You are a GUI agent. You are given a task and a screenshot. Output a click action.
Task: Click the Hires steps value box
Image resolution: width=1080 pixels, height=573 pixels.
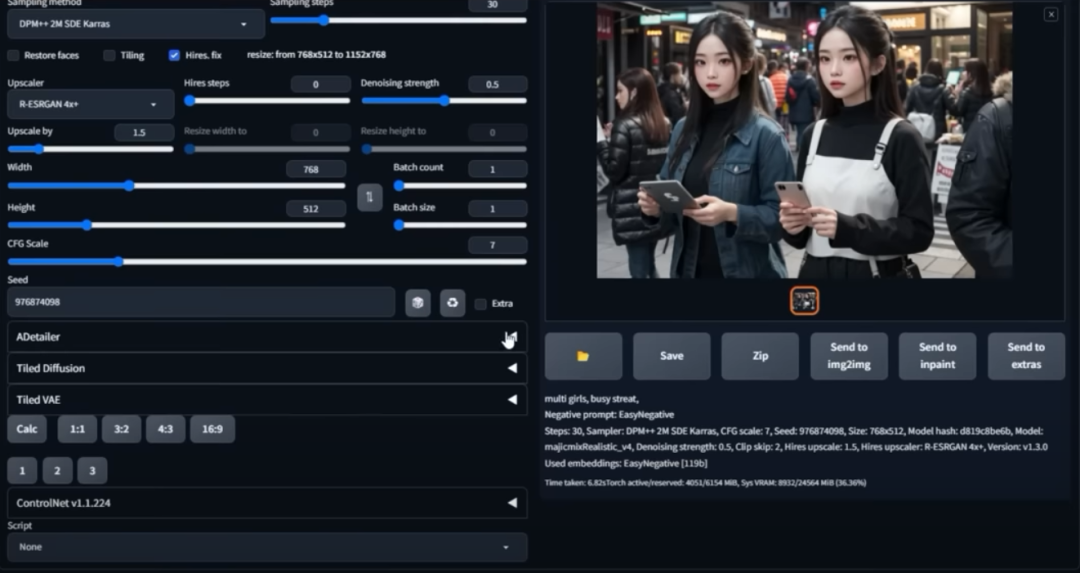tap(321, 85)
